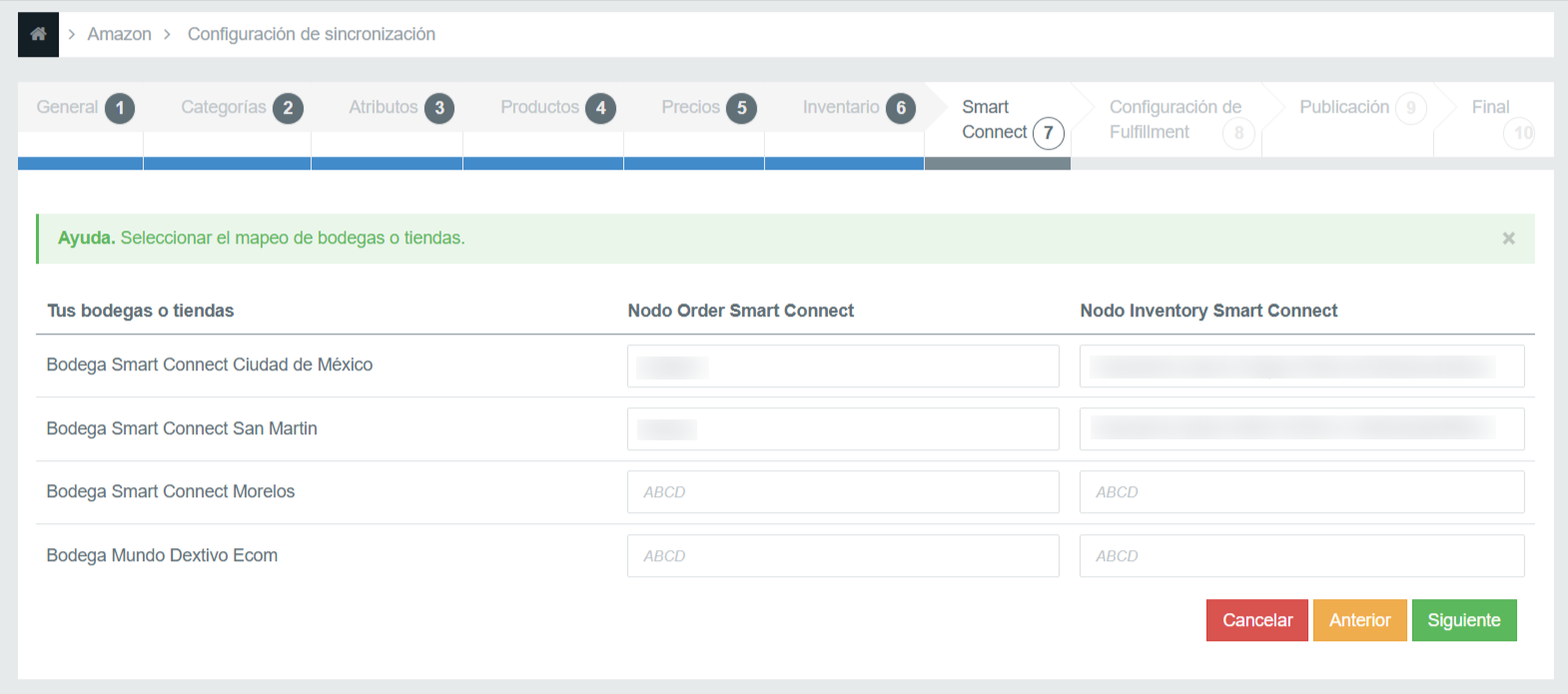The image size is (1568, 694).
Task: Click the home icon in breadcrumb
Action: 38,34
